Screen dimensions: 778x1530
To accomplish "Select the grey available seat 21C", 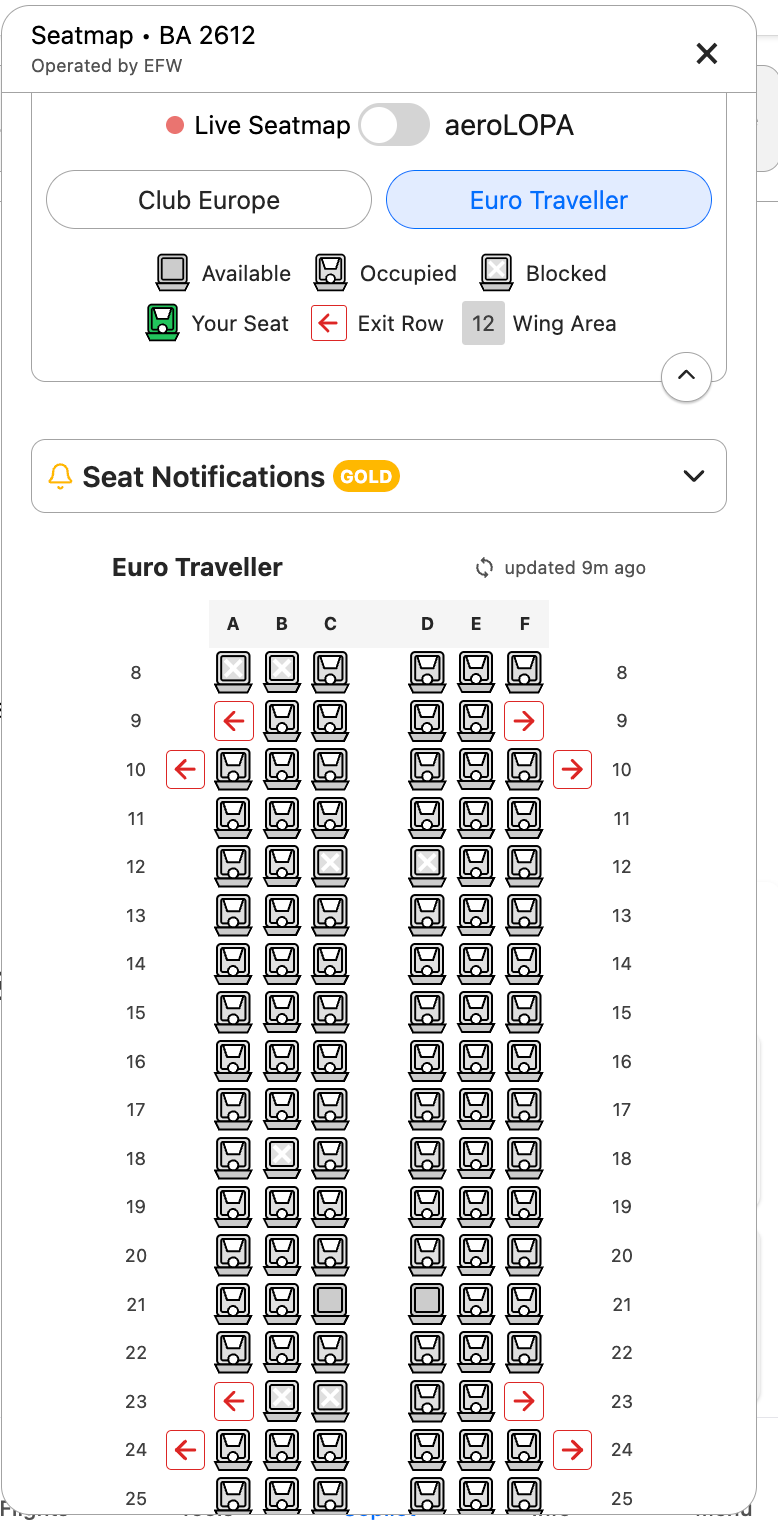I will pyautogui.click(x=330, y=1303).
